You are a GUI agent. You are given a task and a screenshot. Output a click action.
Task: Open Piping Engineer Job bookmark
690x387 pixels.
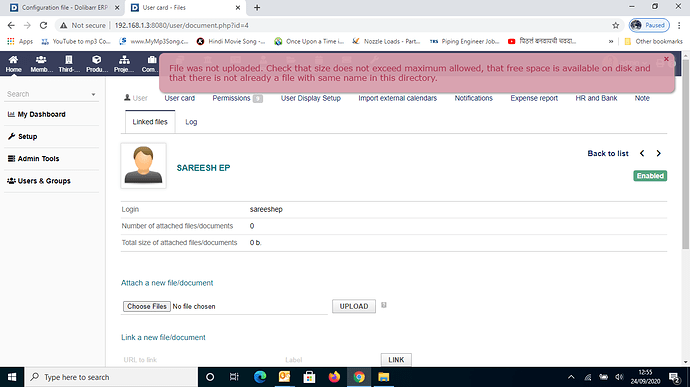465,41
